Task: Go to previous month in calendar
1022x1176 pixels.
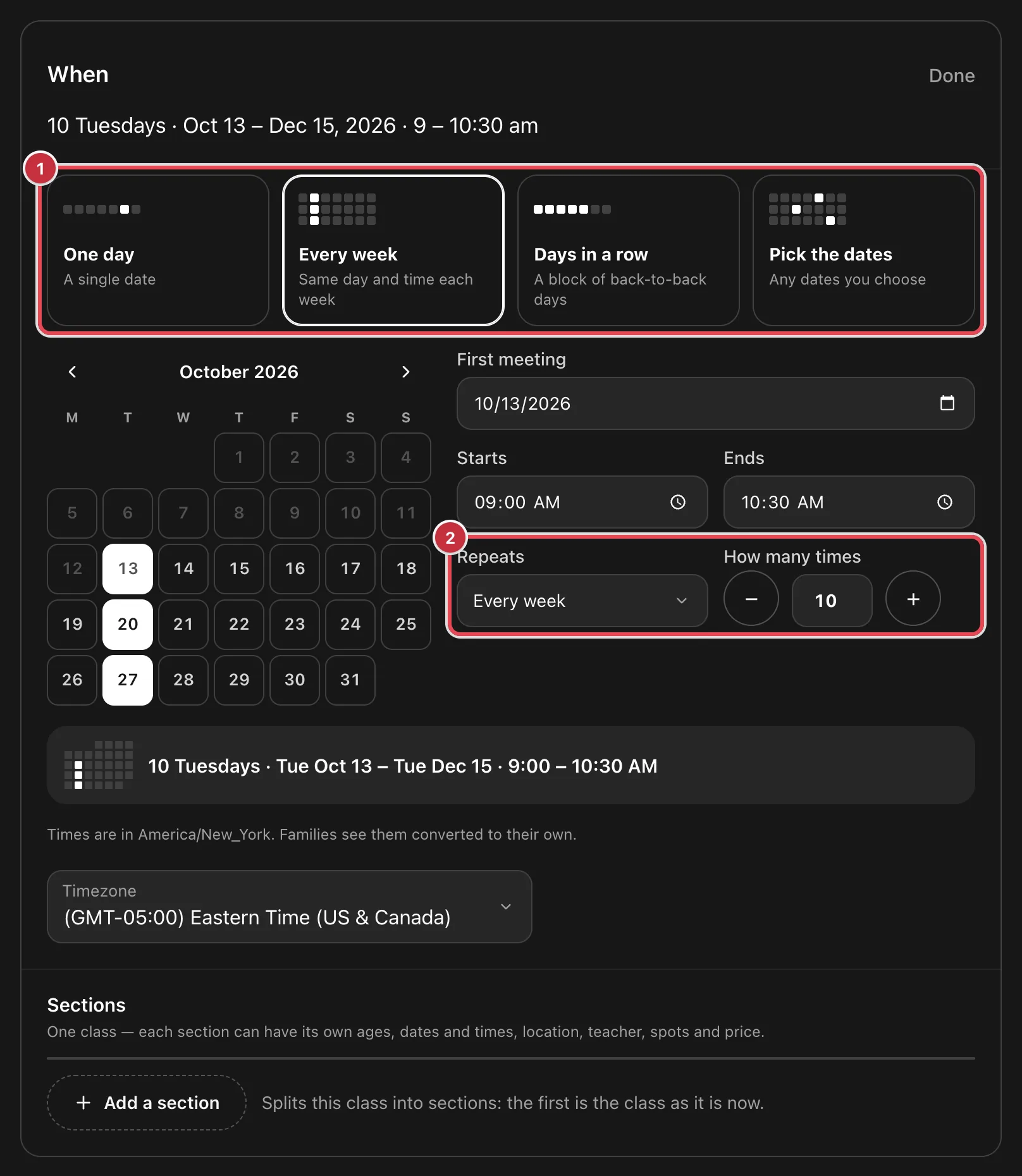Action: click(72, 372)
